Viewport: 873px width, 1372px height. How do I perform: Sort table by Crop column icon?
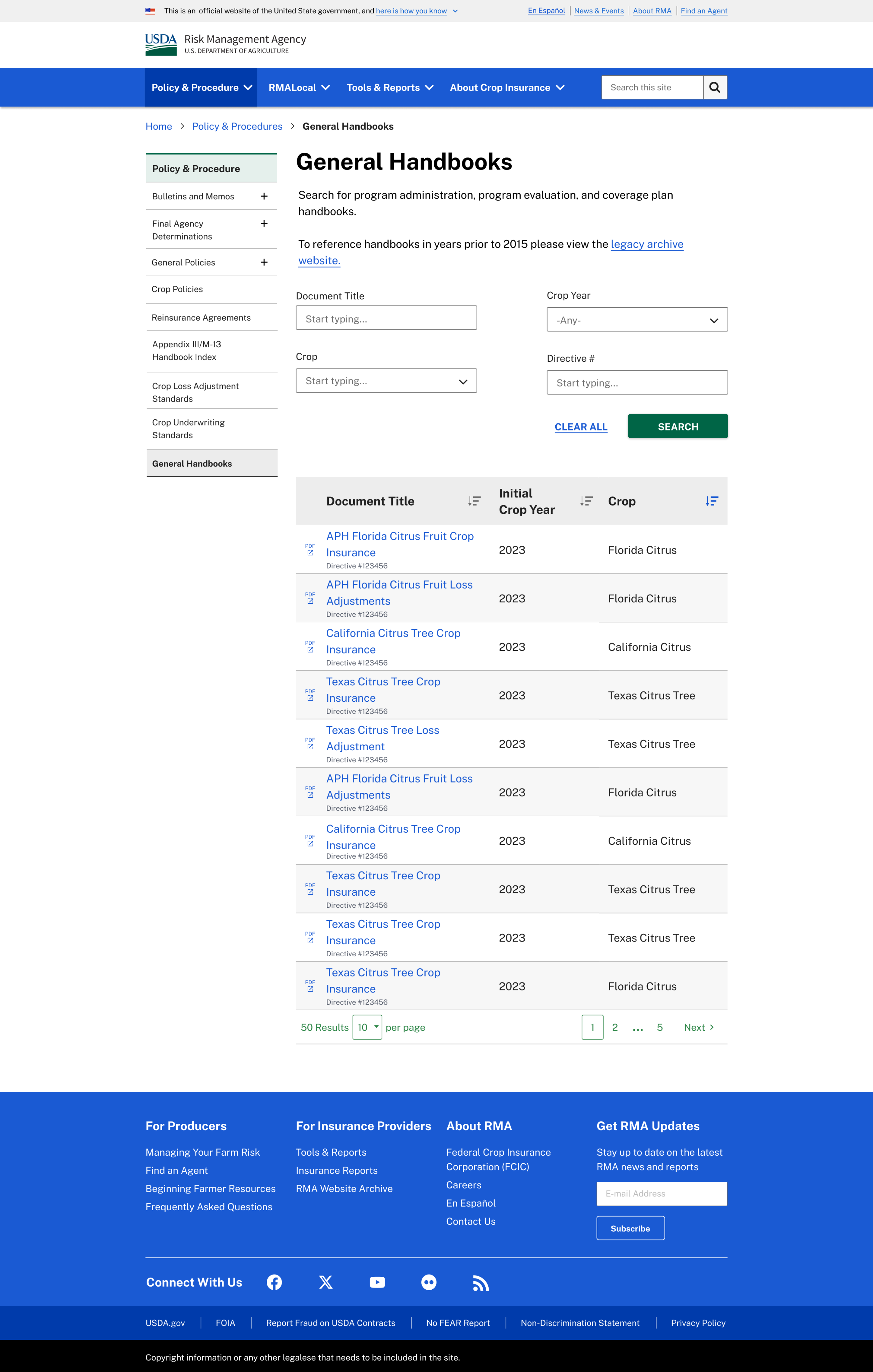click(711, 501)
